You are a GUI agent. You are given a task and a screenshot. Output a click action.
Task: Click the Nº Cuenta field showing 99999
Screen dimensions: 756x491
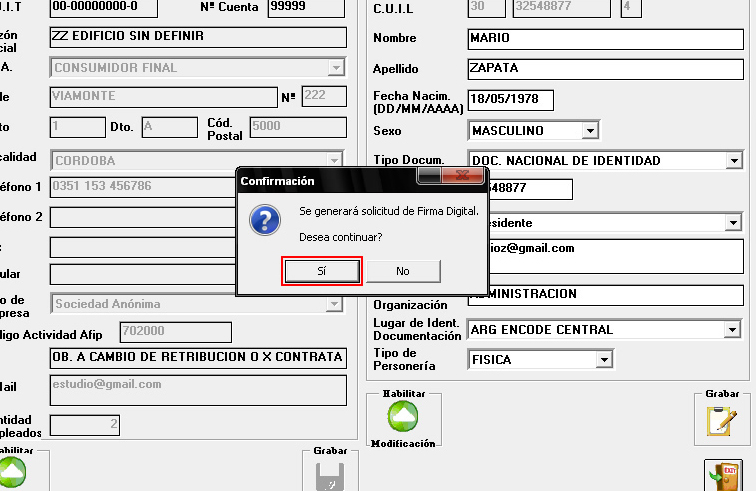(297, 9)
